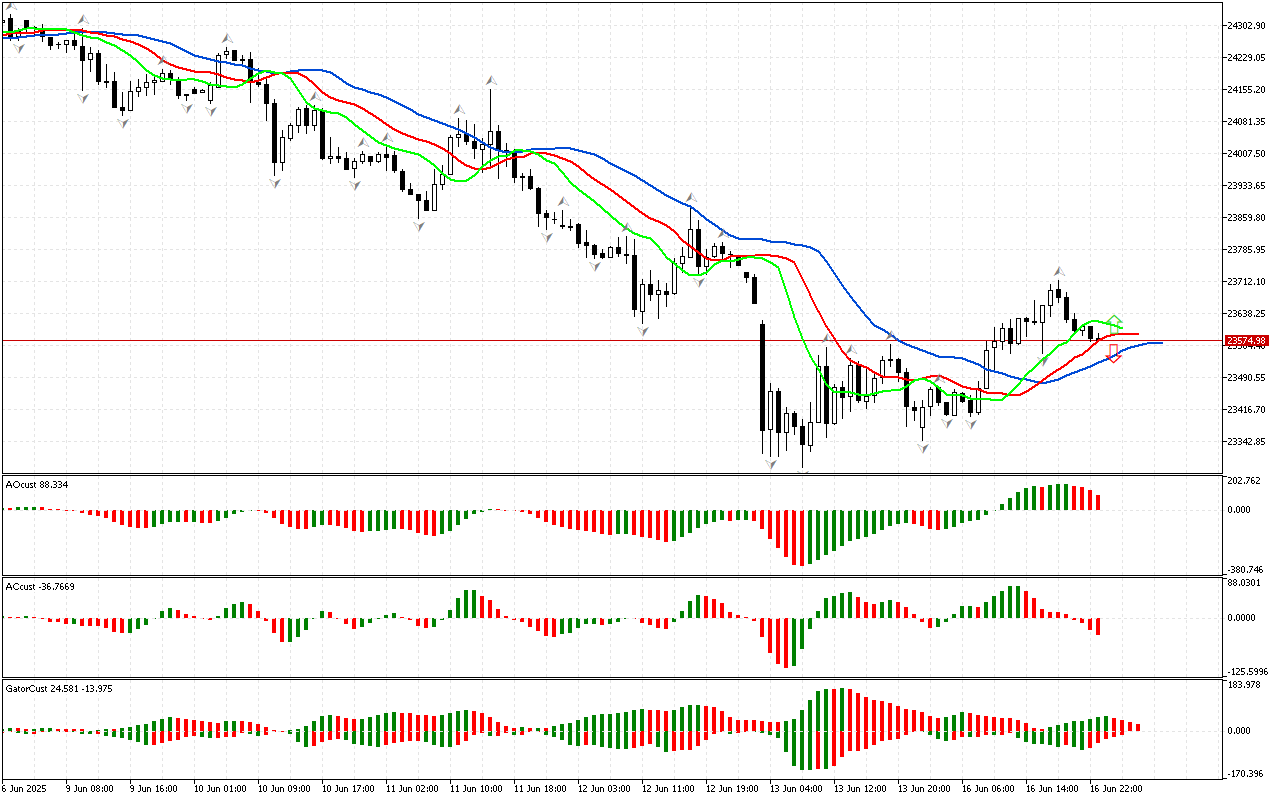Click the ACcust -36.7669 indicator label

(38, 585)
